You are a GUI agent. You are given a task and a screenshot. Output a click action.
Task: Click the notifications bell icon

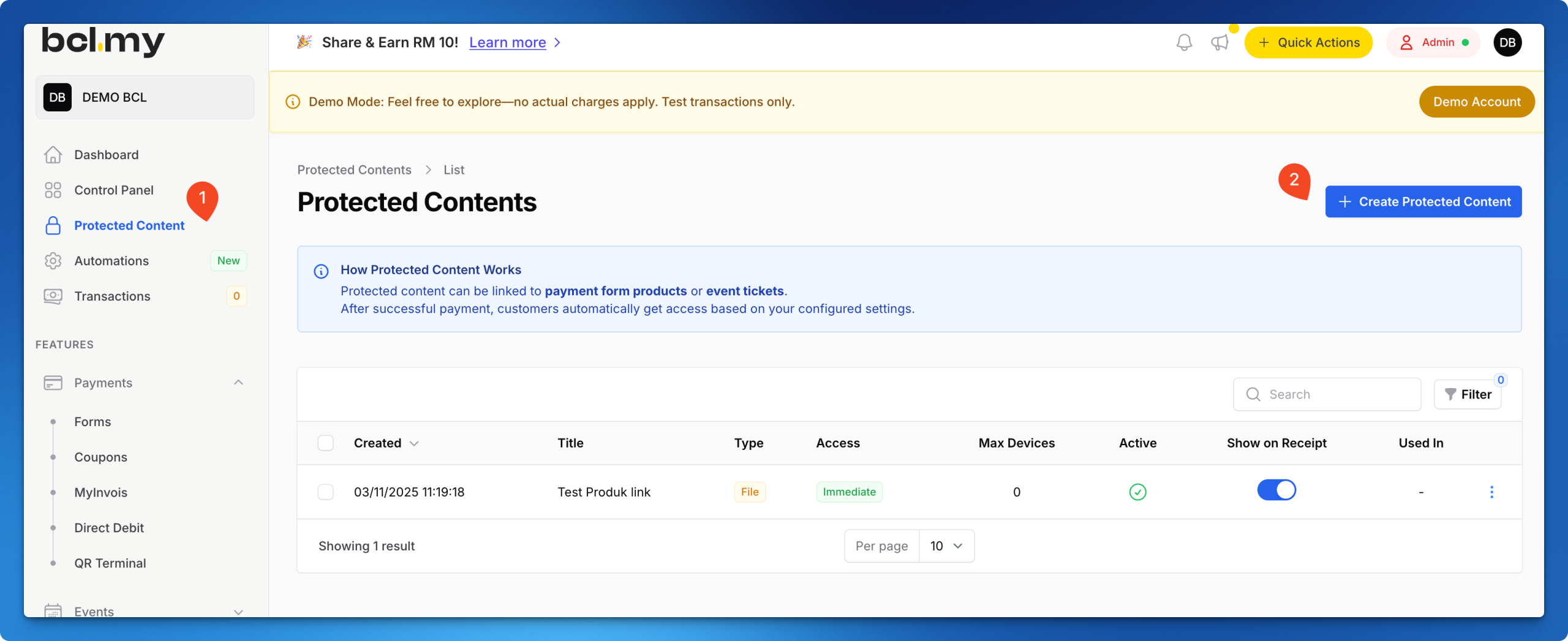point(1184,42)
